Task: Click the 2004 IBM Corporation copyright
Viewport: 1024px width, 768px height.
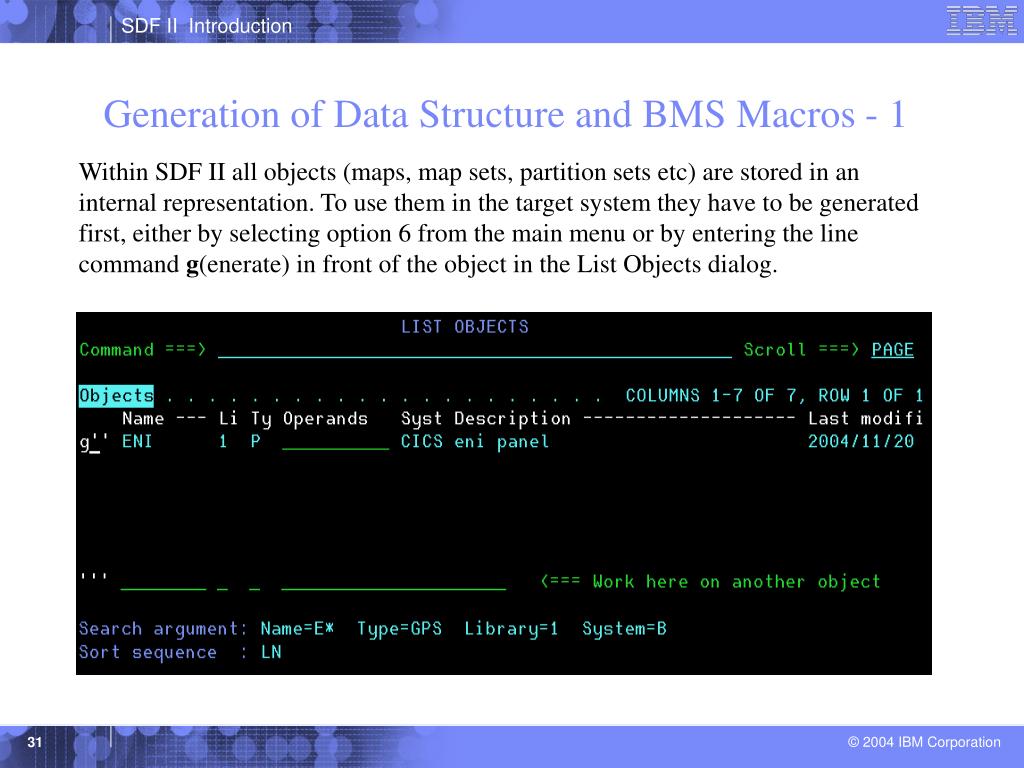Action: point(923,742)
